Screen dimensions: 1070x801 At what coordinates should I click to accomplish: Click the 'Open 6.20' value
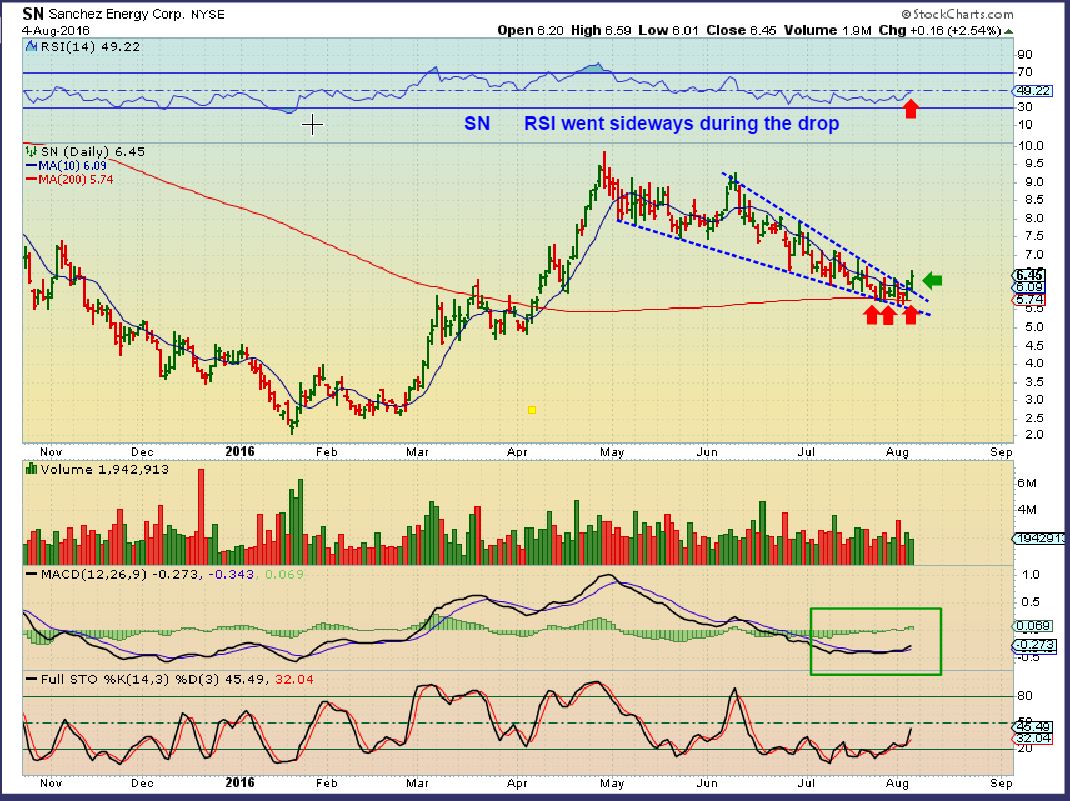click(x=530, y=31)
